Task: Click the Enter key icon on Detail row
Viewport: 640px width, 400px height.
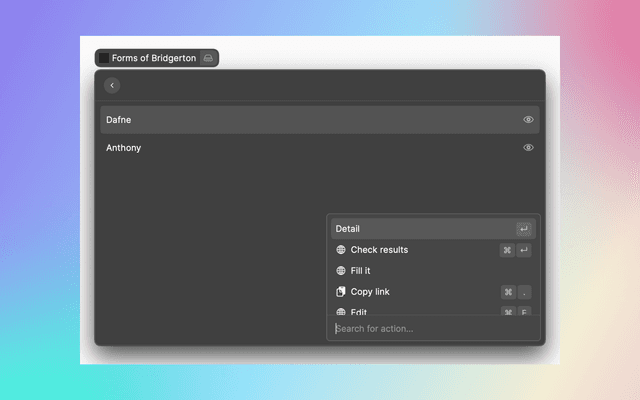Action: [x=523, y=229]
